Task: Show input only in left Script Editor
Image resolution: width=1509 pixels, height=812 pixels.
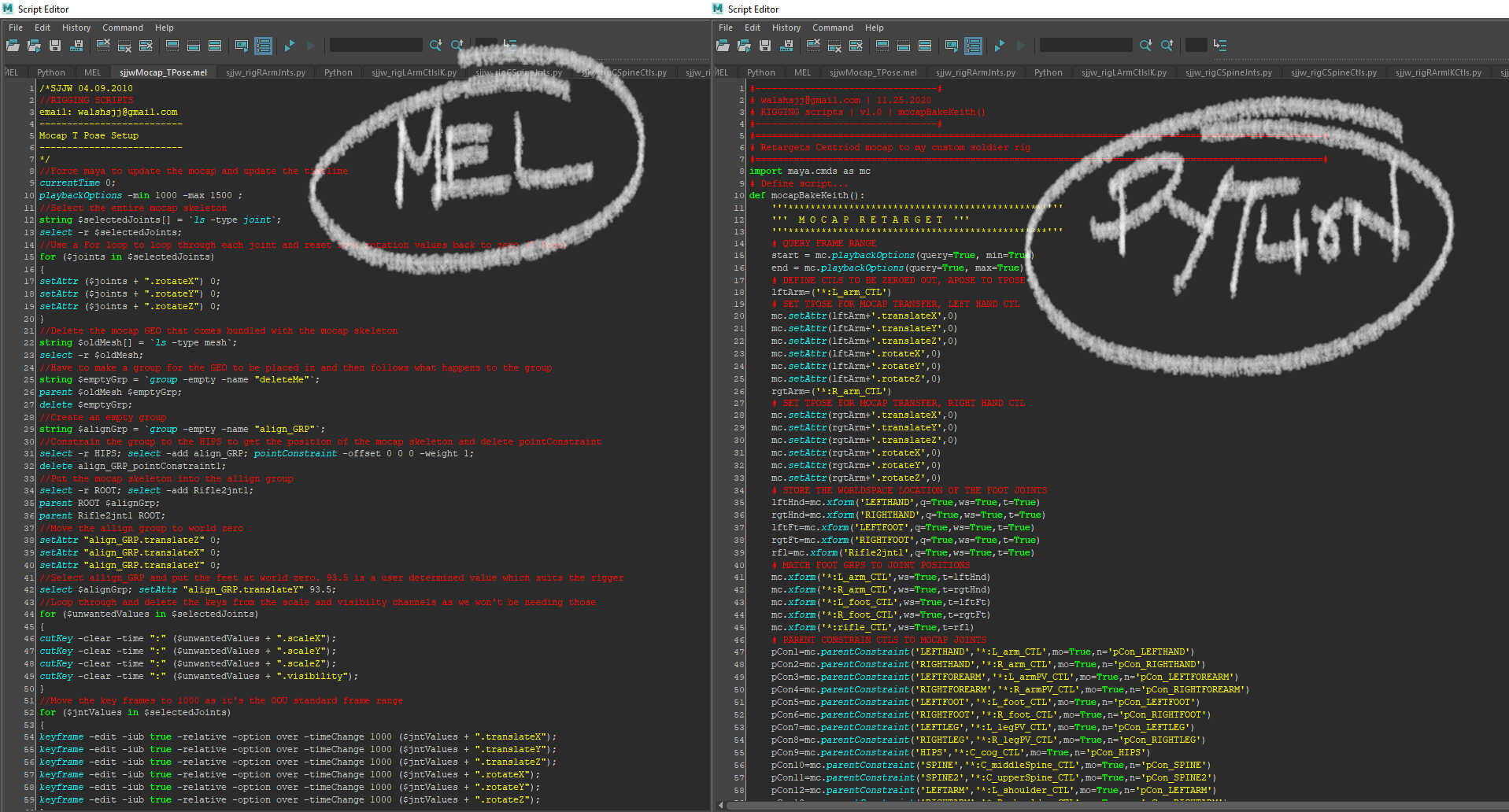Action: point(194,46)
